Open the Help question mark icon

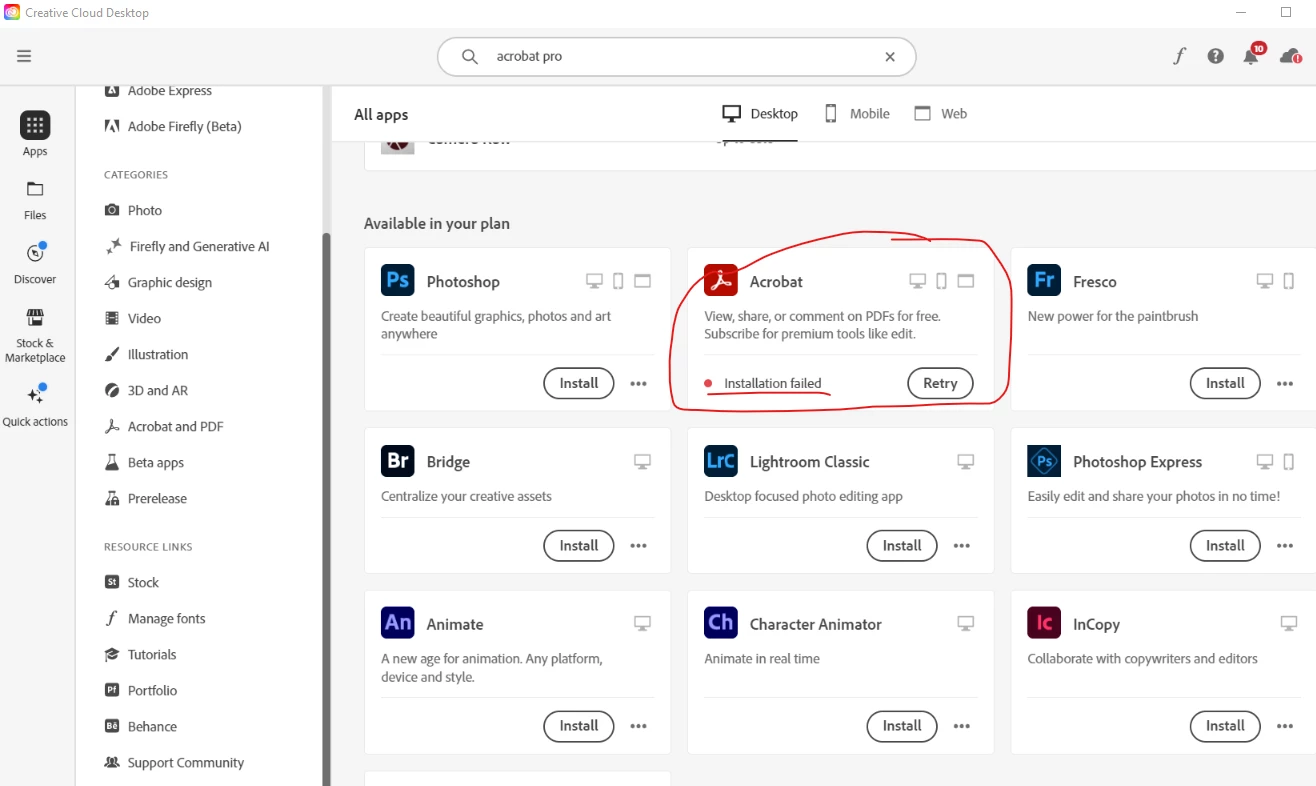(x=1215, y=56)
